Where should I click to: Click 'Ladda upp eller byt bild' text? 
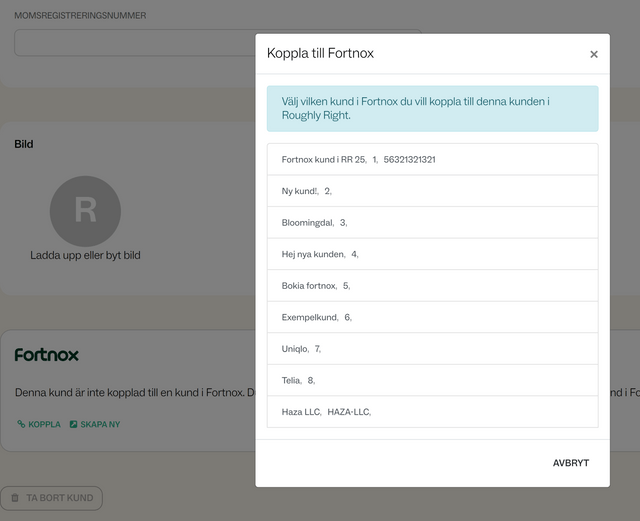85,255
